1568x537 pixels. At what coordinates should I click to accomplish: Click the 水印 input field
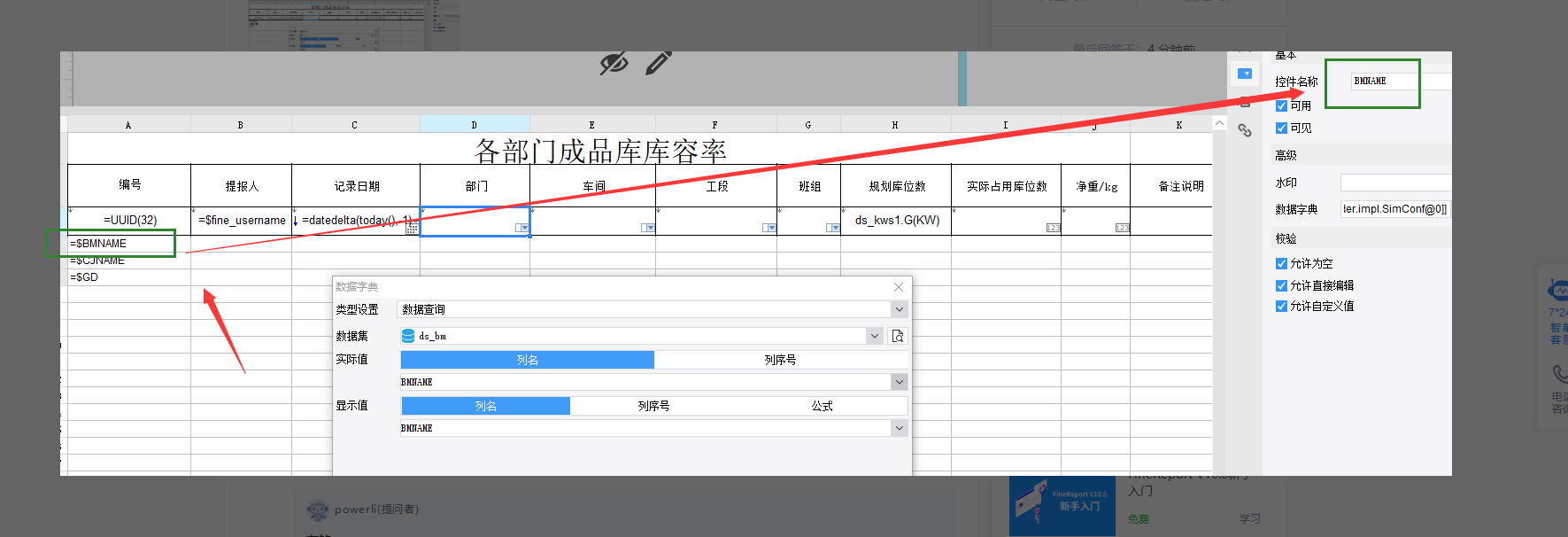(x=1395, y=183)
